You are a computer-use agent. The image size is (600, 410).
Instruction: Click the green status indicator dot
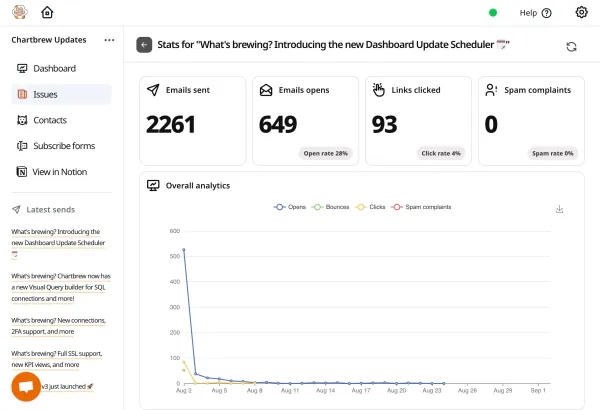[x=492, y=13]
